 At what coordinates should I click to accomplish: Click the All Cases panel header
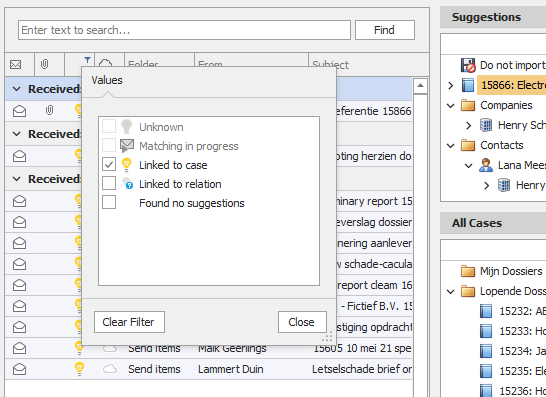coord(493,223)
